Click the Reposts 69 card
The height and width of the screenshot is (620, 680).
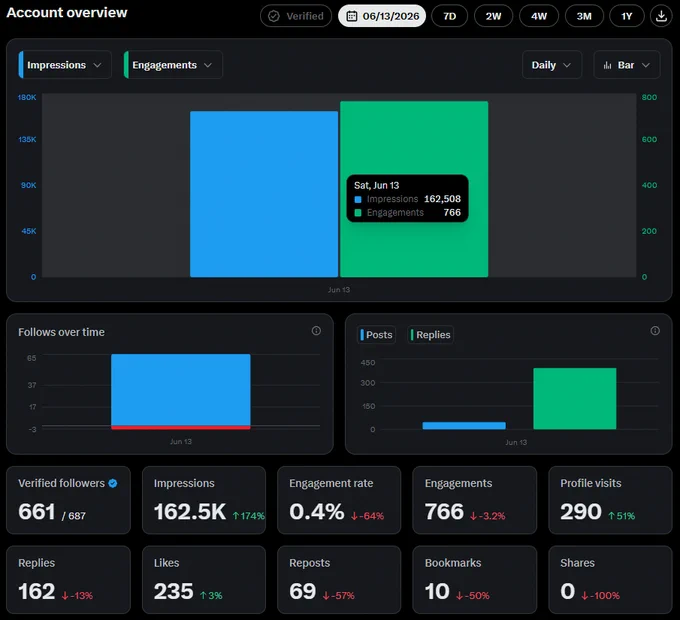tap(339, 580)
